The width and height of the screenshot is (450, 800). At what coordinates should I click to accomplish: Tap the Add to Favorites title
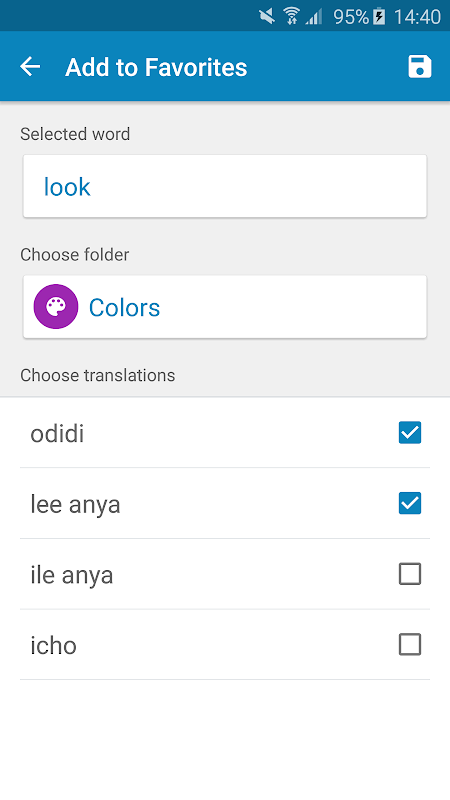(156, 67)
